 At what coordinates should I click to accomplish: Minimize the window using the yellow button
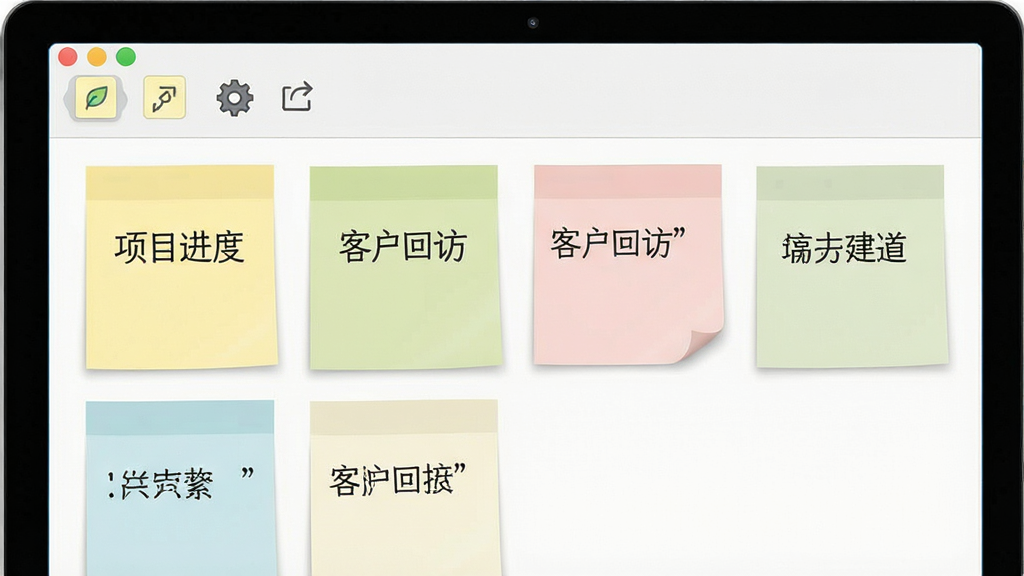[97, 57]
